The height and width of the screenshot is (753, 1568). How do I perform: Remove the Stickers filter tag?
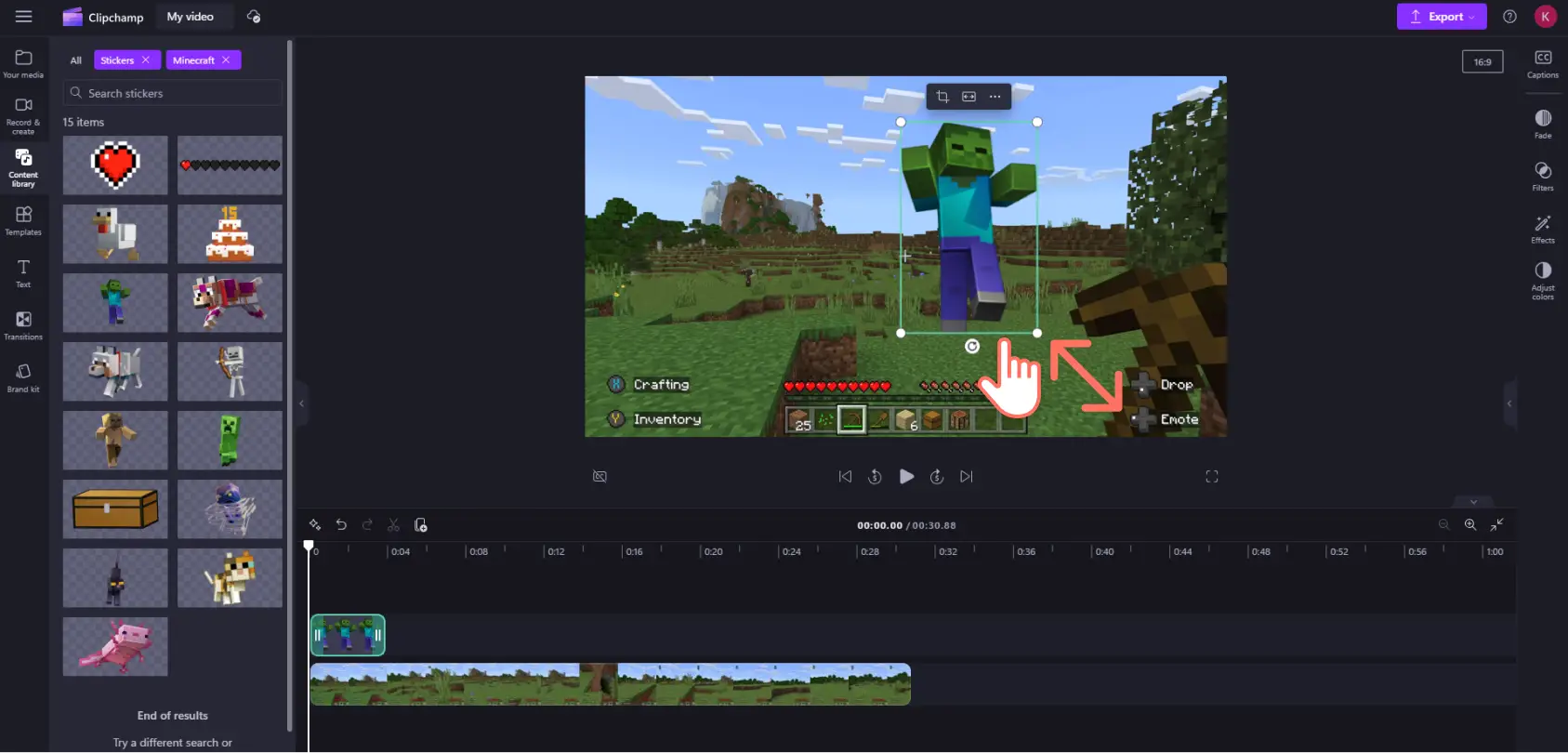click(x=145, y=59)
